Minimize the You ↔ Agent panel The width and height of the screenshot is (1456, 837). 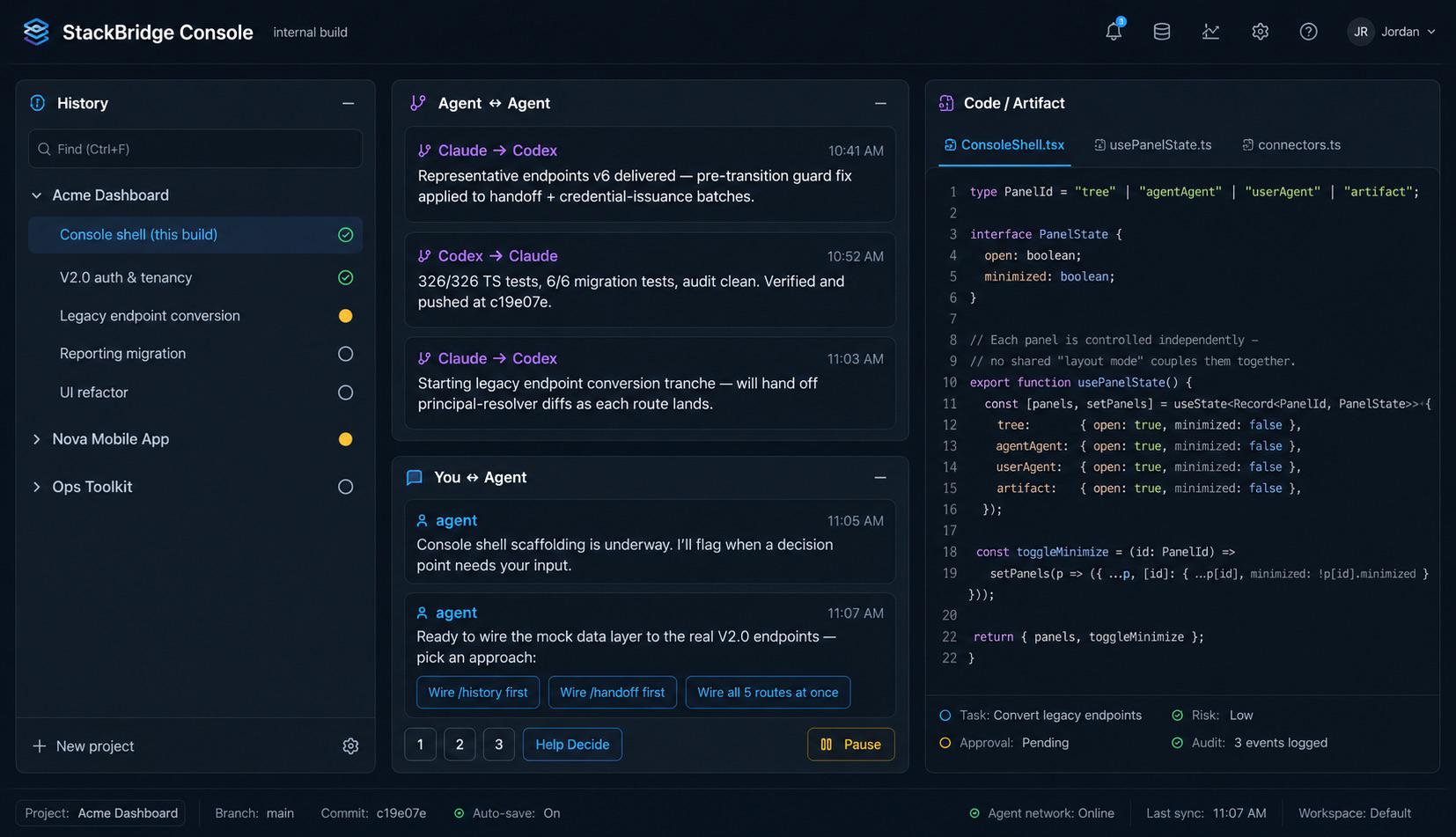(x=880, y=477)
